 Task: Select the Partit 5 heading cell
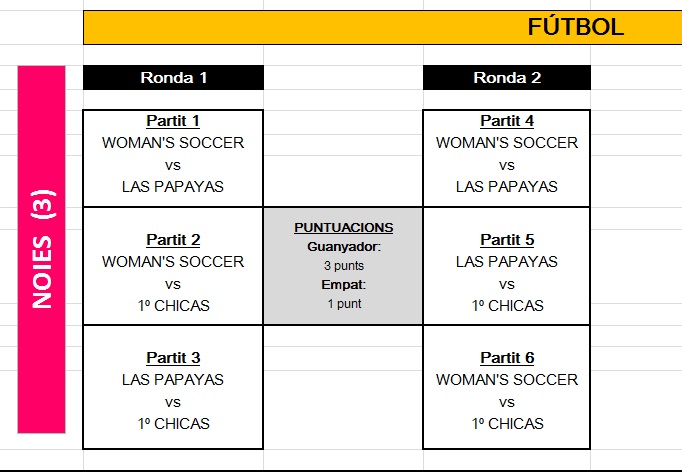click(x=507, y=240)
